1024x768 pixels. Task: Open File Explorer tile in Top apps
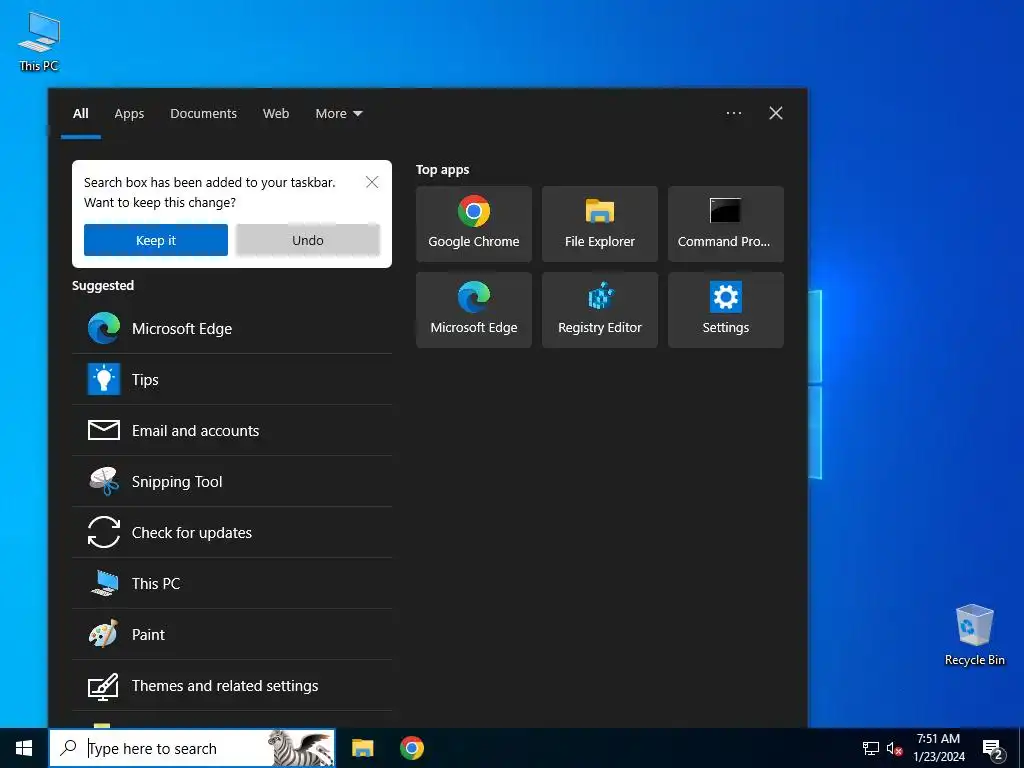coord(600,224)
